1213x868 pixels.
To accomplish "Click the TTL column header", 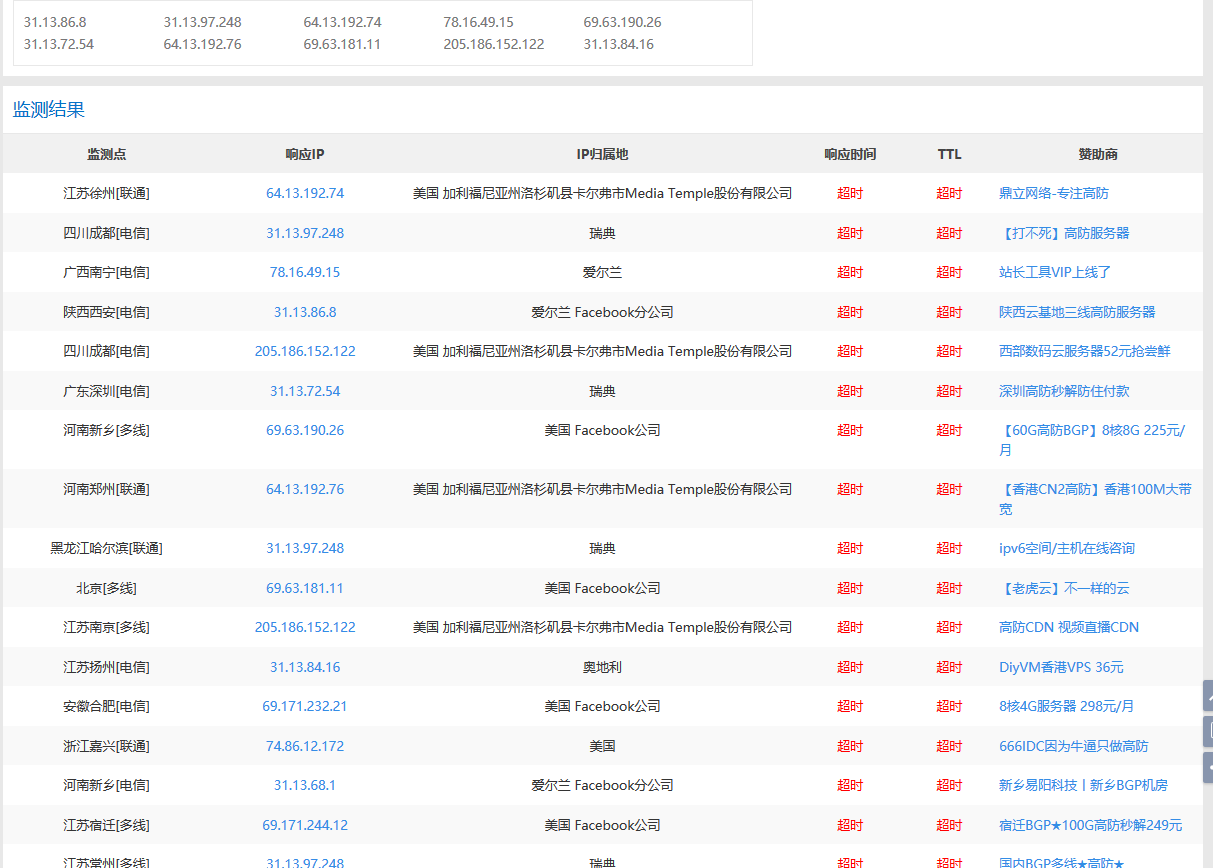I will (948, 154).
